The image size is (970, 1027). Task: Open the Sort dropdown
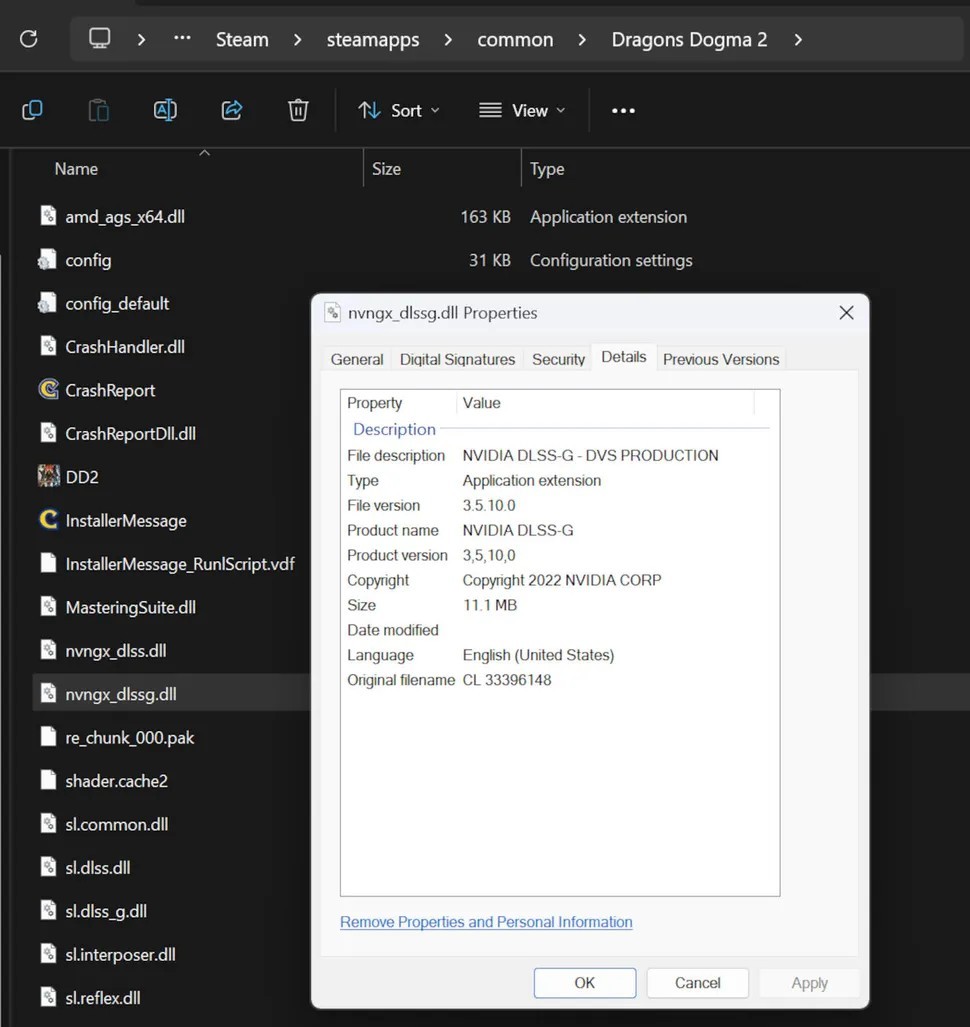click(399, 110)
